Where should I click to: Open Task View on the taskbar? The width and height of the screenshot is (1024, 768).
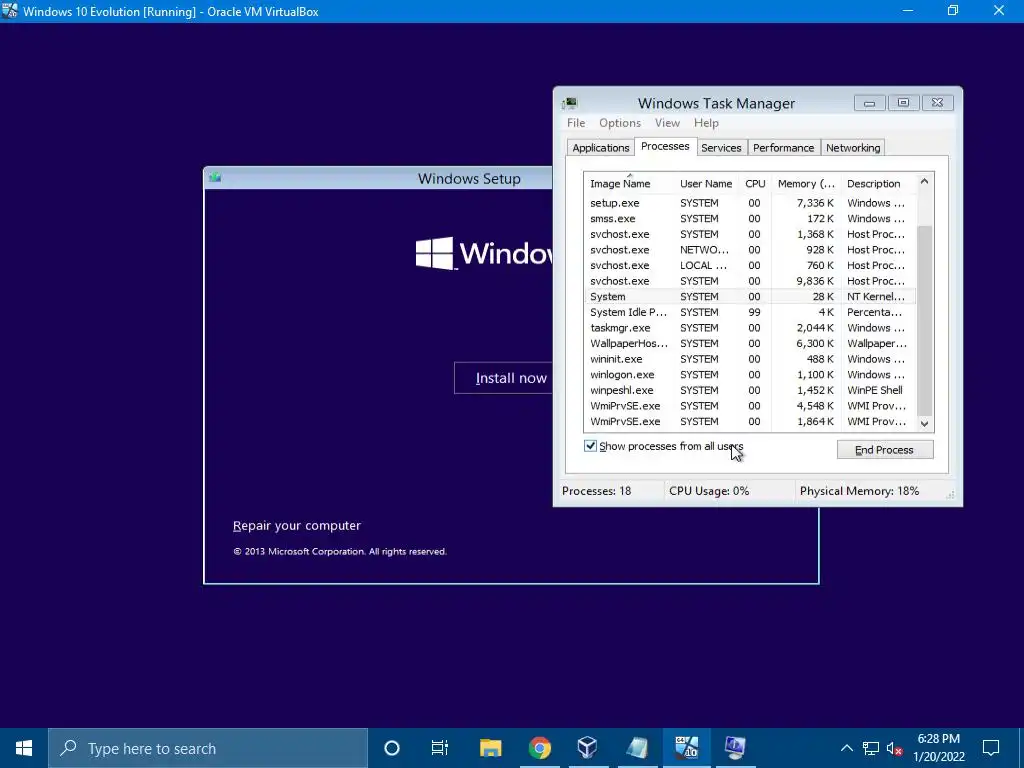tap(440, 748)
